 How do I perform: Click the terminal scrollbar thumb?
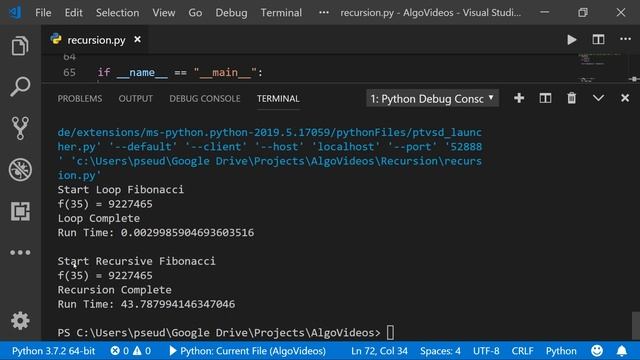(x=636, y=326)
